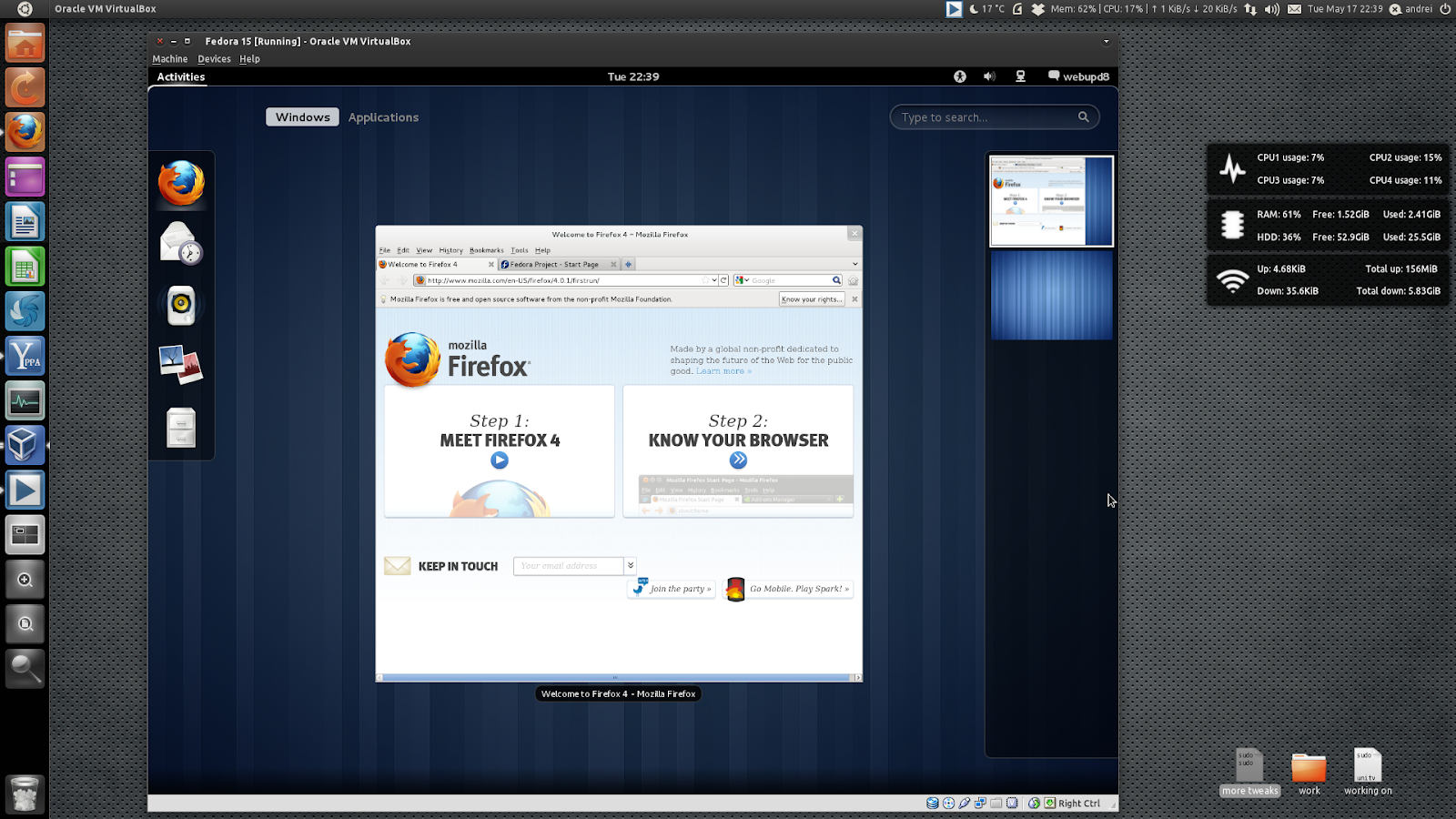Click Go Mobile. Play Spark! link
Viewport: 1456px width, 819px height.
pyautogui.click(x=788, y=589)
